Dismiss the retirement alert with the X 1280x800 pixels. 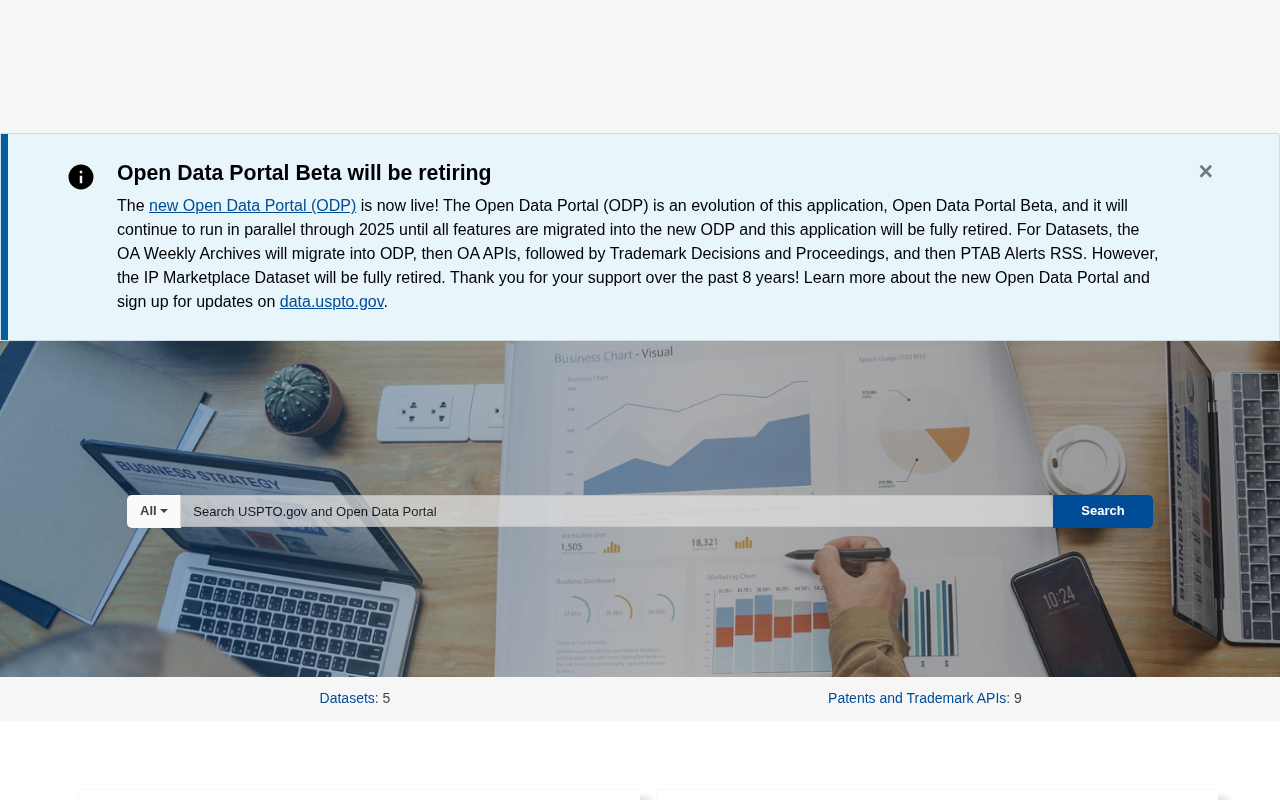1205,172
